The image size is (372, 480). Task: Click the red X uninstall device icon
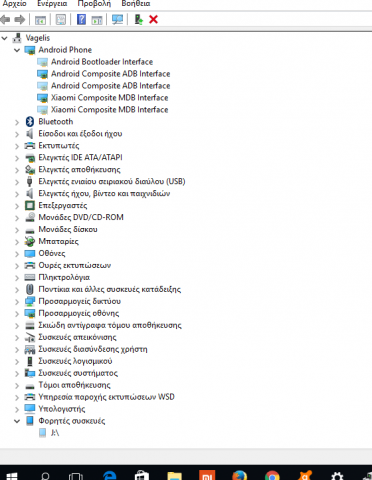click(153, 20)
